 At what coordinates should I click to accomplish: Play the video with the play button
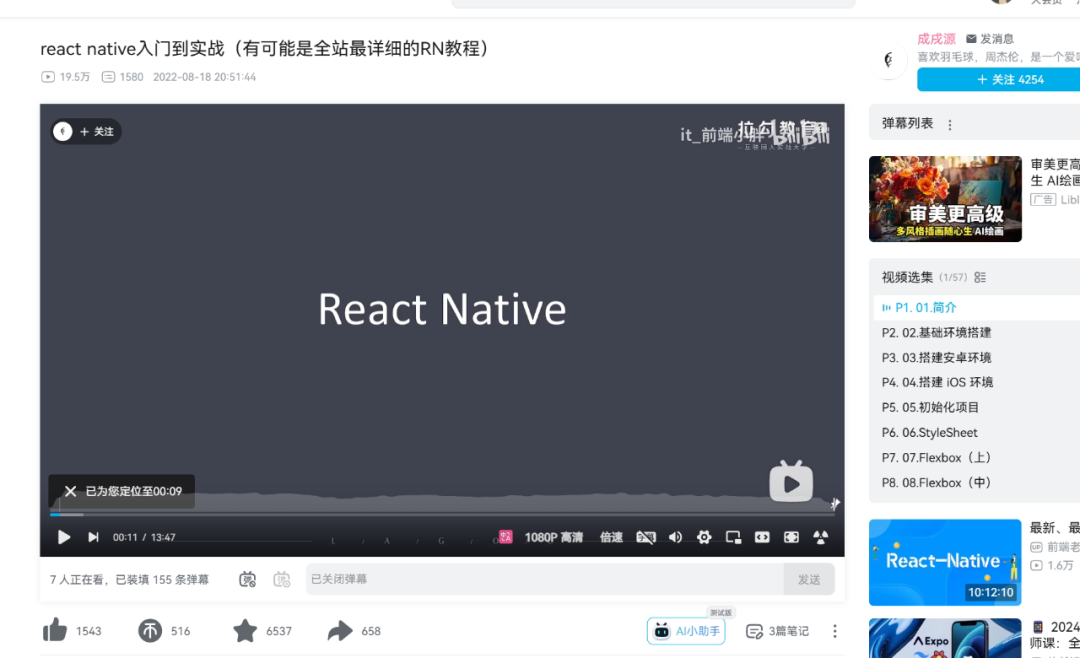point(63,537)
